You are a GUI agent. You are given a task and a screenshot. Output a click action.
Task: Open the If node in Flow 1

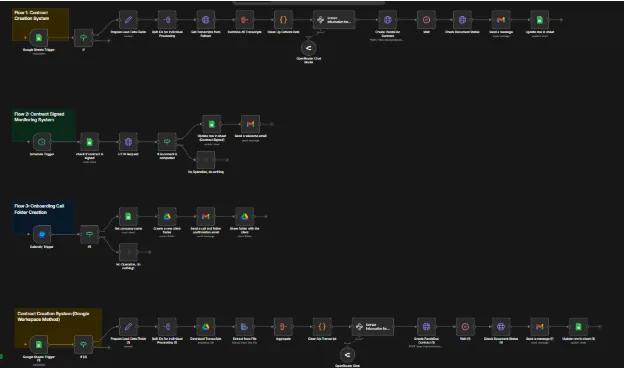coord(83,38)
